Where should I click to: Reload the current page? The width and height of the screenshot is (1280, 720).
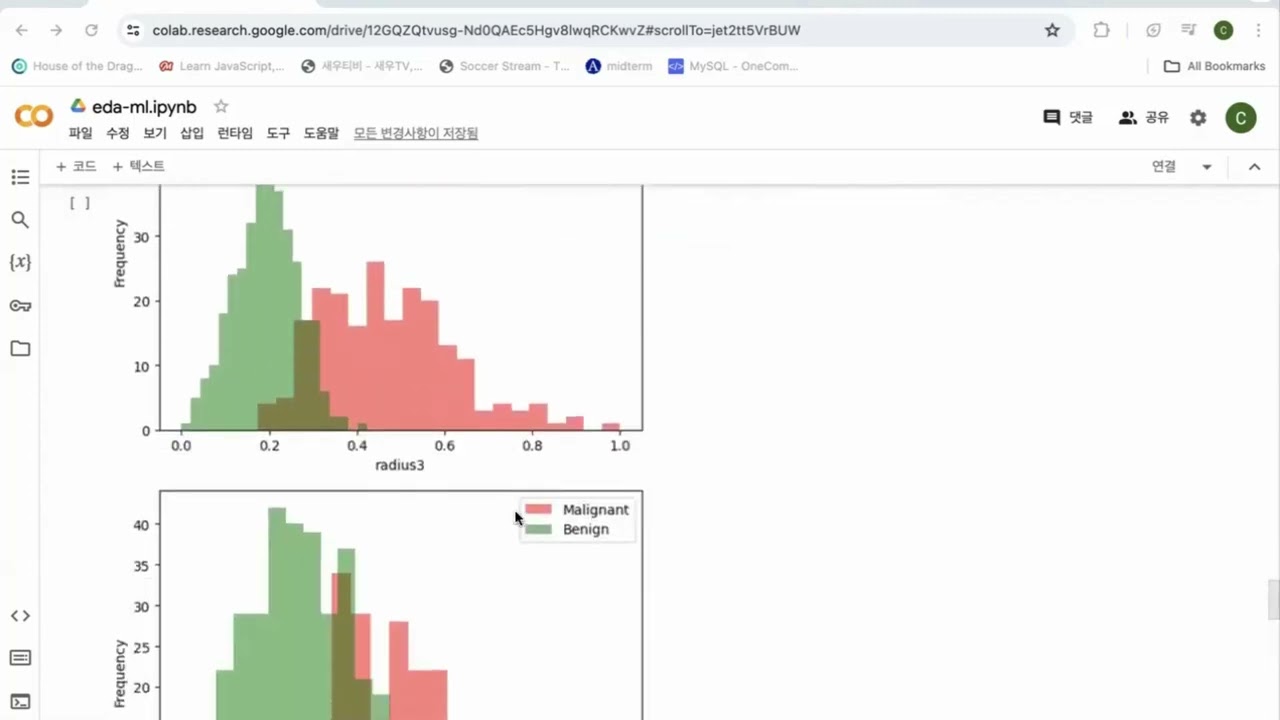(x=91, y=30)
